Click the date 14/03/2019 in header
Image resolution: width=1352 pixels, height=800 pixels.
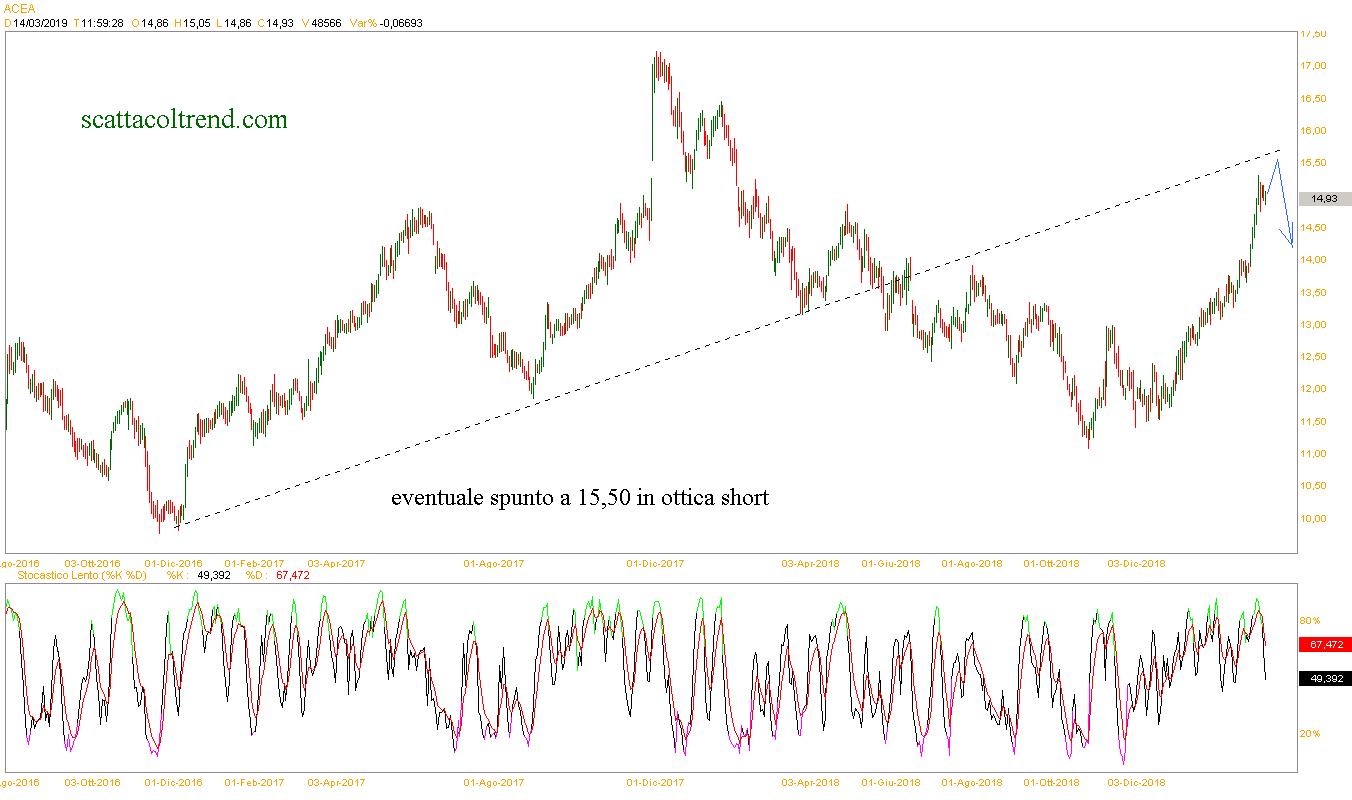point(41,23)
